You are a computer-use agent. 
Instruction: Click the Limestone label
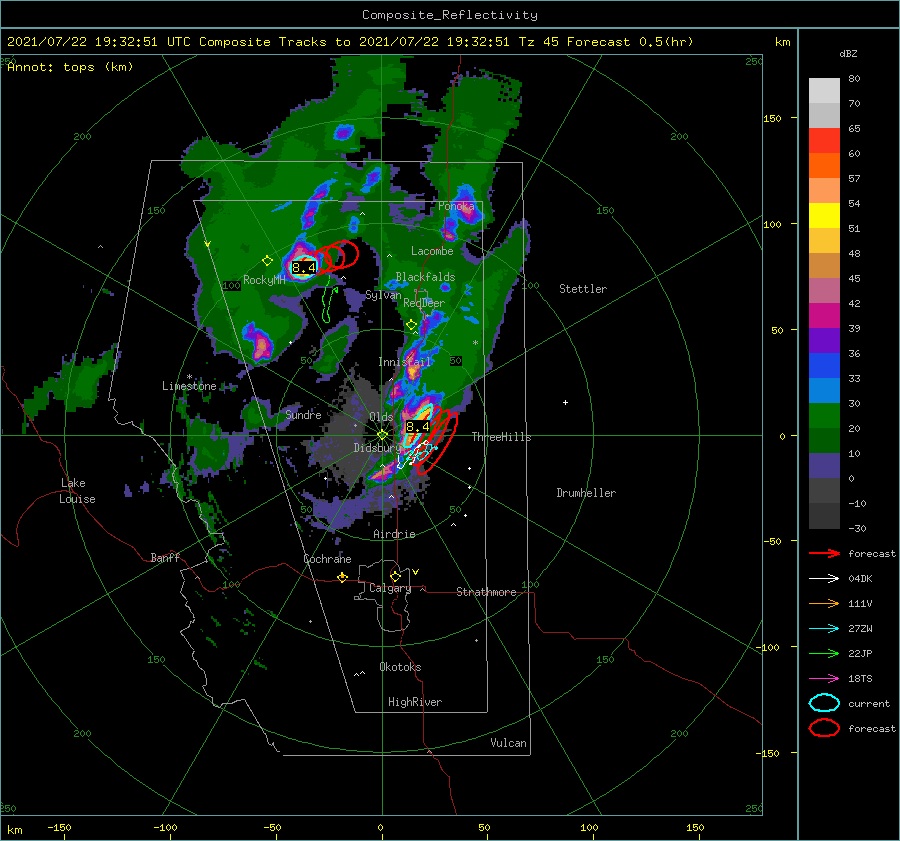point(189,386)
